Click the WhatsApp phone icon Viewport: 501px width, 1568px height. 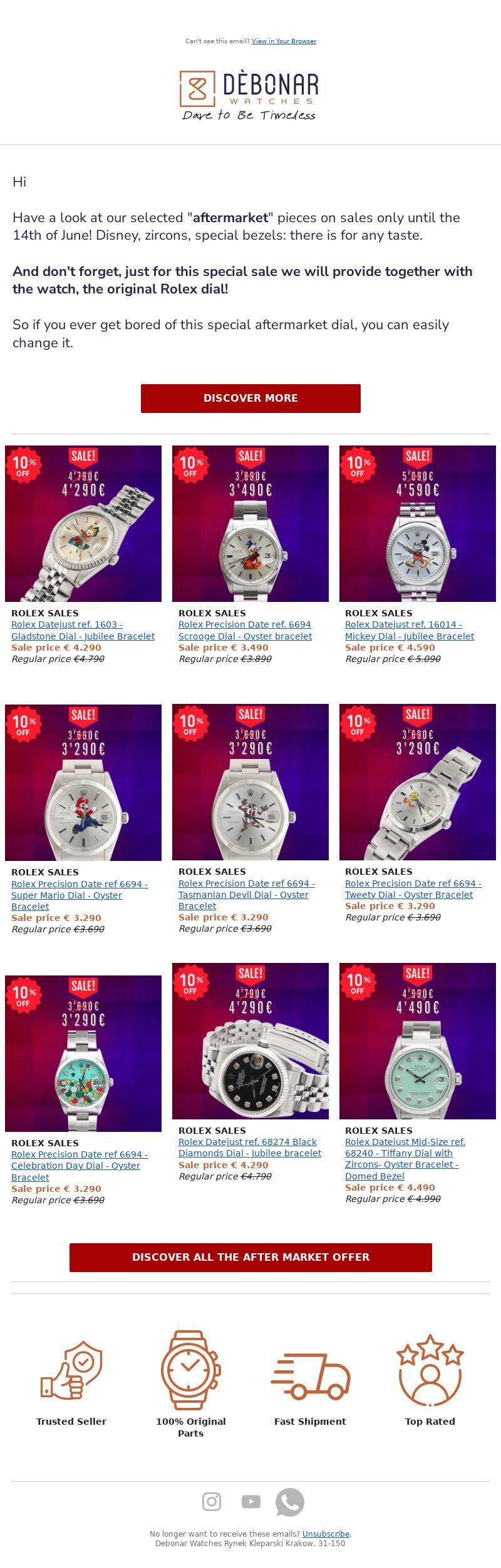pyautogui.click(x=290, y=1502)
